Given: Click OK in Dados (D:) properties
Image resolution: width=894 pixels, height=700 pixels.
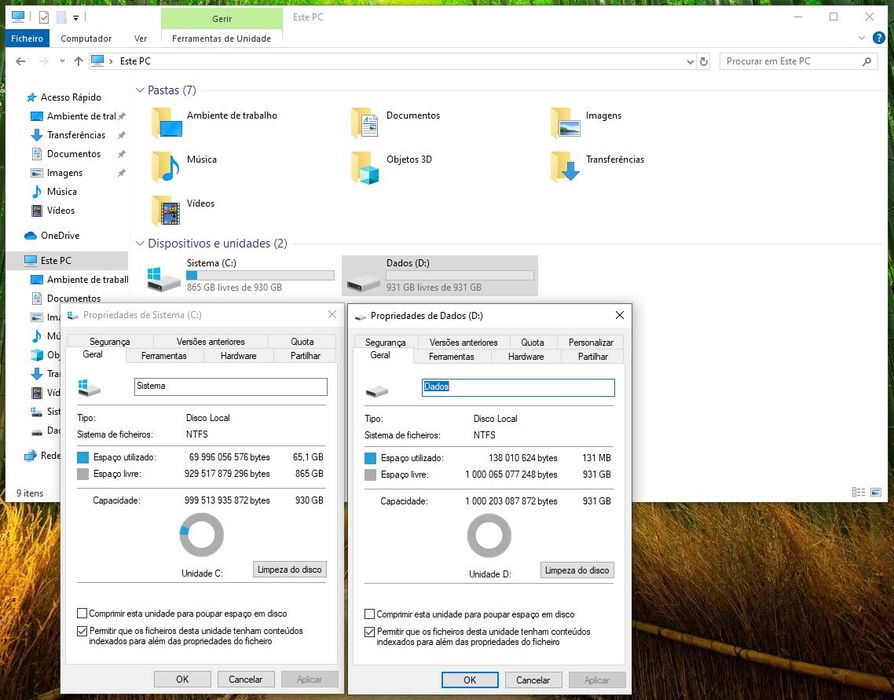Looking at the screenshot, I should click(470, 680).
